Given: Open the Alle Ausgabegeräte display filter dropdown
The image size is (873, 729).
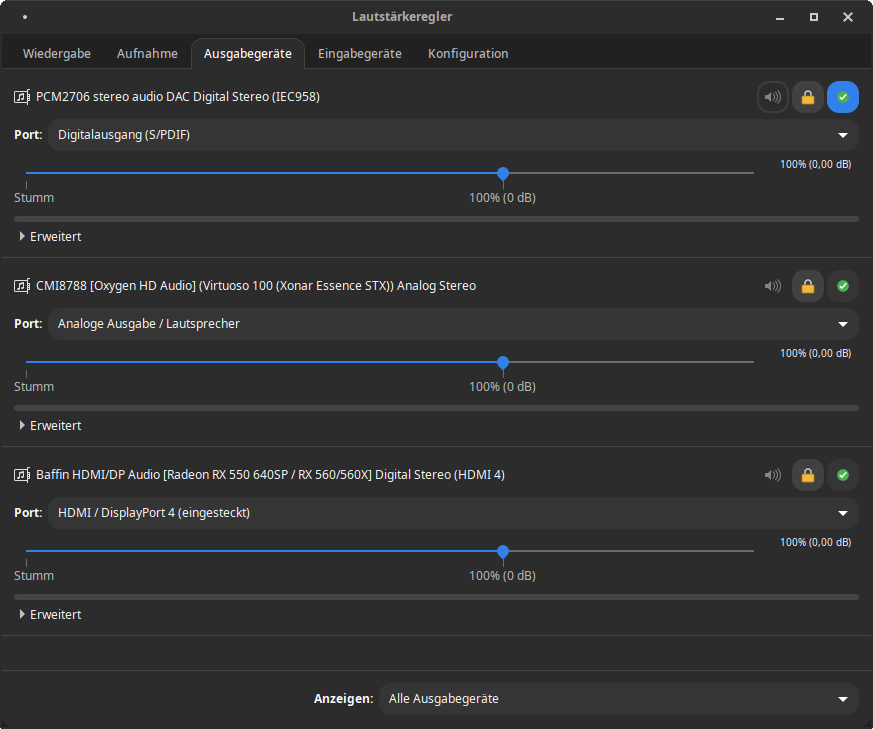Looking at the screenshot, I should pyautogui.click(x=619, y=698).
